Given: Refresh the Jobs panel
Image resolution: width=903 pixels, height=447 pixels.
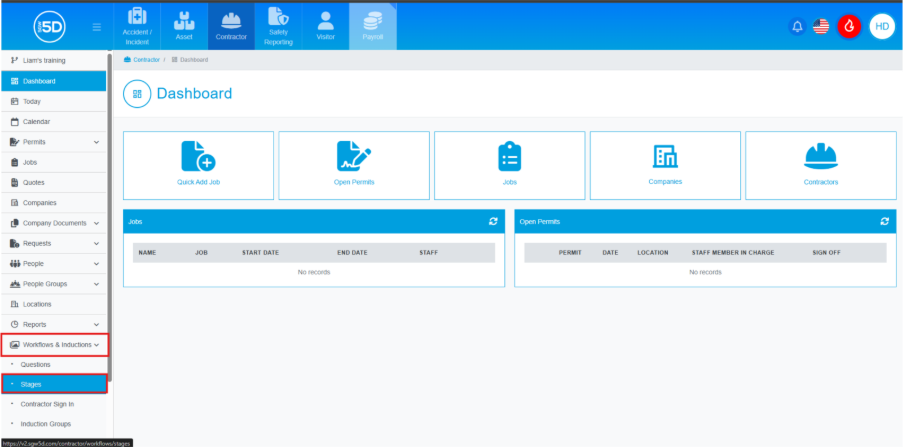Looking at the screenshot, I should (492, 221).
